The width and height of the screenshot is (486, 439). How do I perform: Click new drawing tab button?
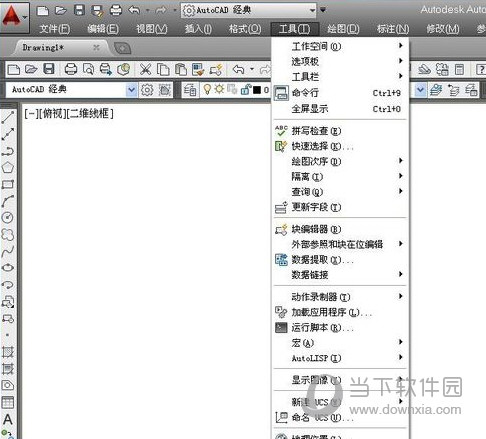click(122, 48)
